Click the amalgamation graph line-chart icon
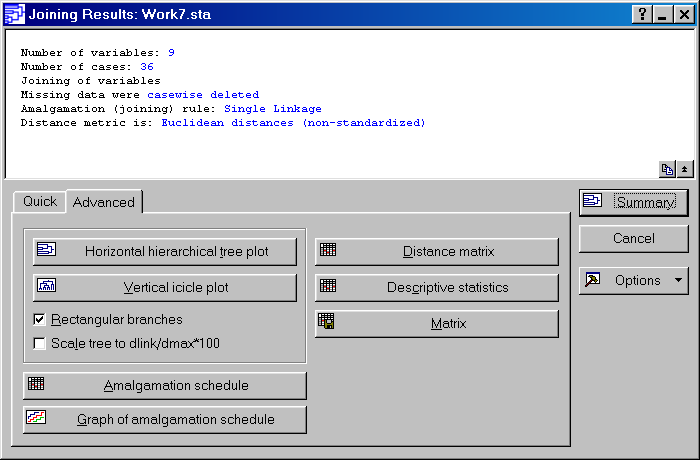 point(36,417)
